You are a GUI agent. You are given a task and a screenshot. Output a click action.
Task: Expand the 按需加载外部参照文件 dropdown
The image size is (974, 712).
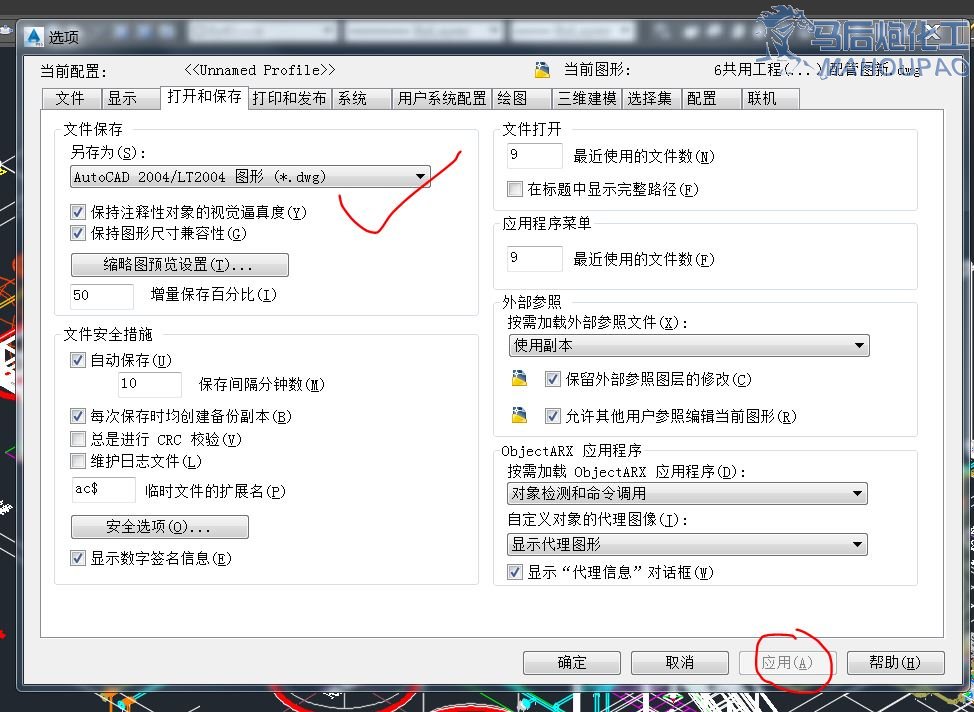coord(688,346)
